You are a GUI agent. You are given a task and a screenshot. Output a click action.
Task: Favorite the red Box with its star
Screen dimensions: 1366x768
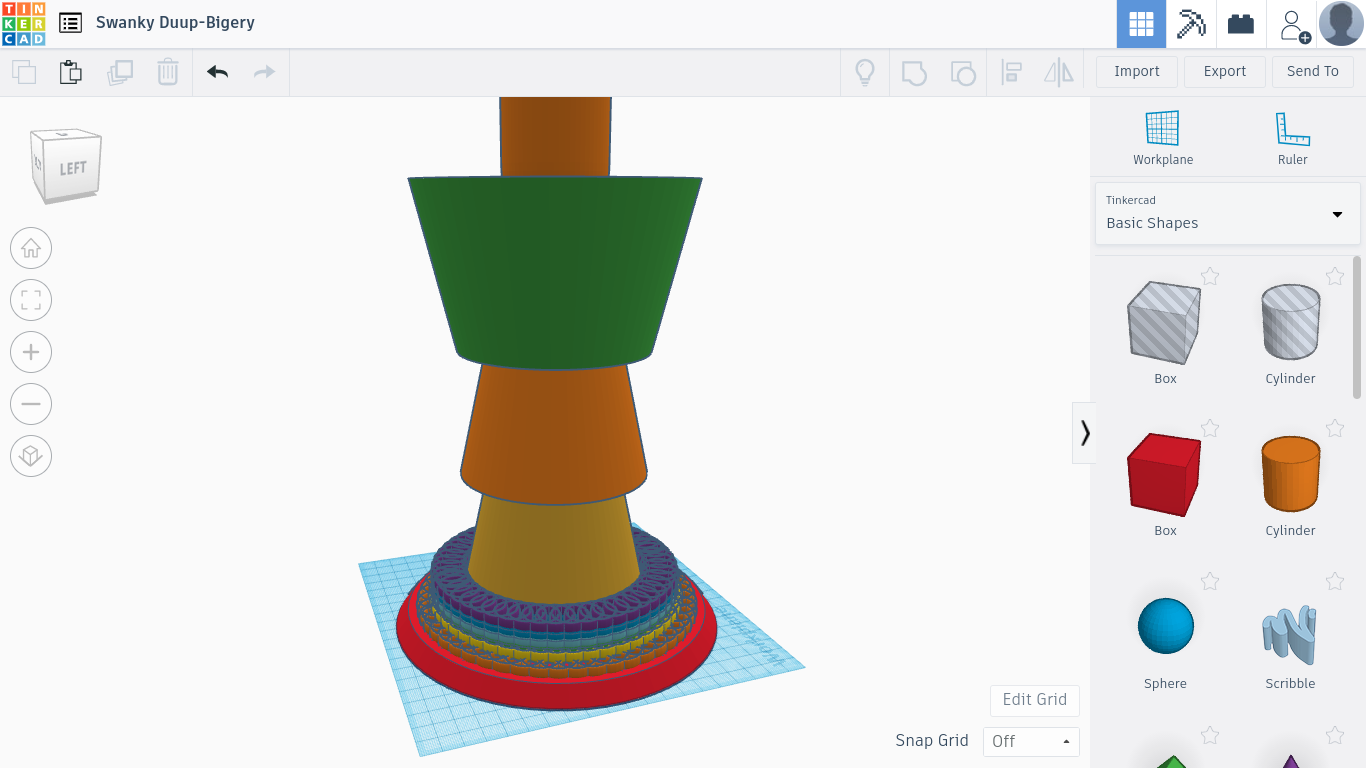tap(1210, 428)
